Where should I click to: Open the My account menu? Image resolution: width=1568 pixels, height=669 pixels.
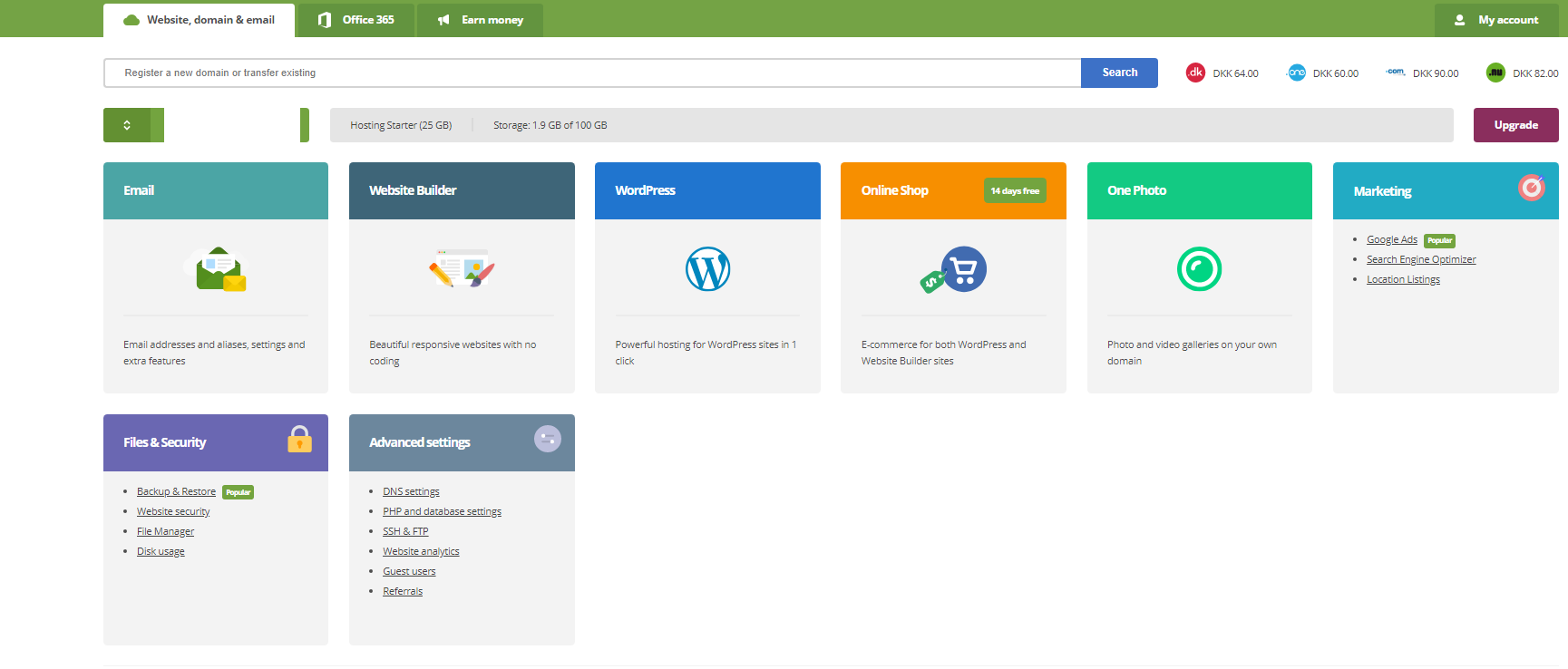(x=1496, y=20)
